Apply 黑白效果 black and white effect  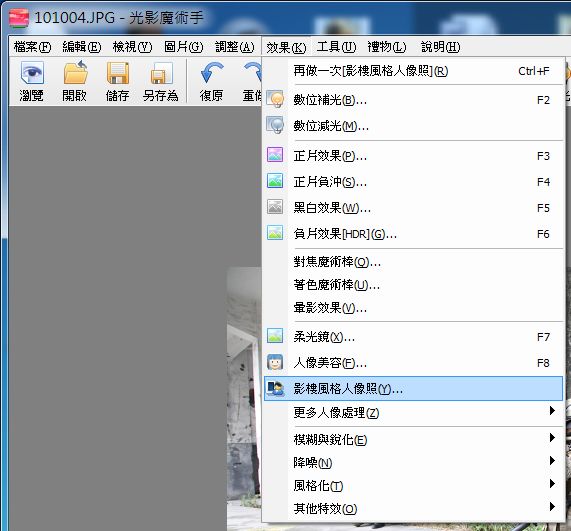(x=413, y=208)
